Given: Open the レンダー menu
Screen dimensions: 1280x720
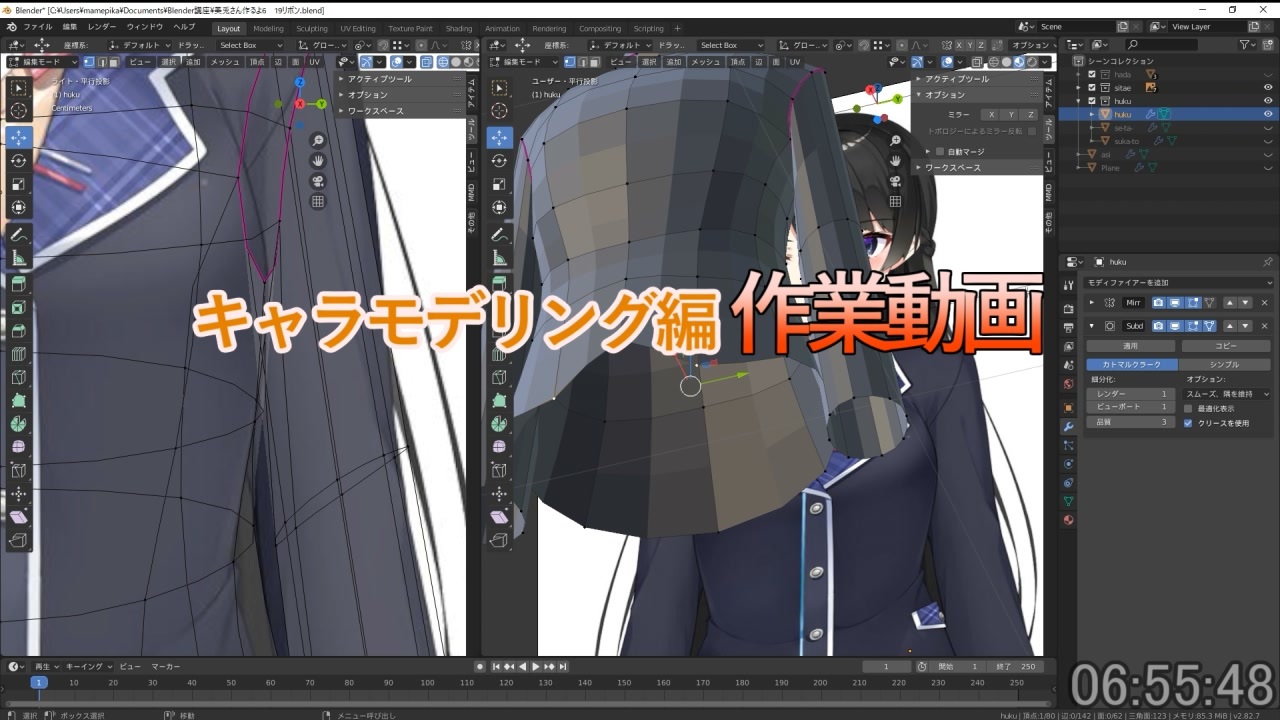Looking at the screenshot, I should [102, 26].
